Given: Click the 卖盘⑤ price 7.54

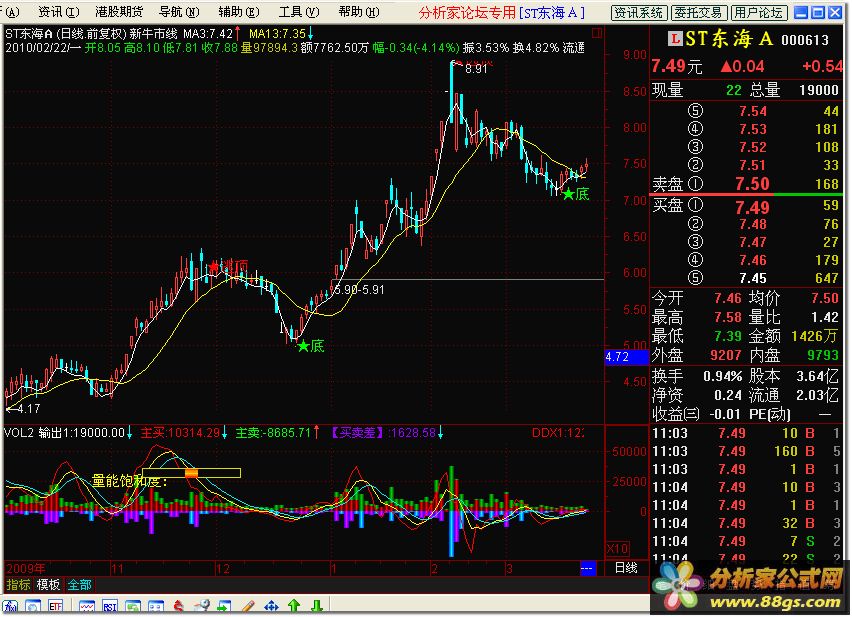Looking at the screenshot, I should coord(753,111).
